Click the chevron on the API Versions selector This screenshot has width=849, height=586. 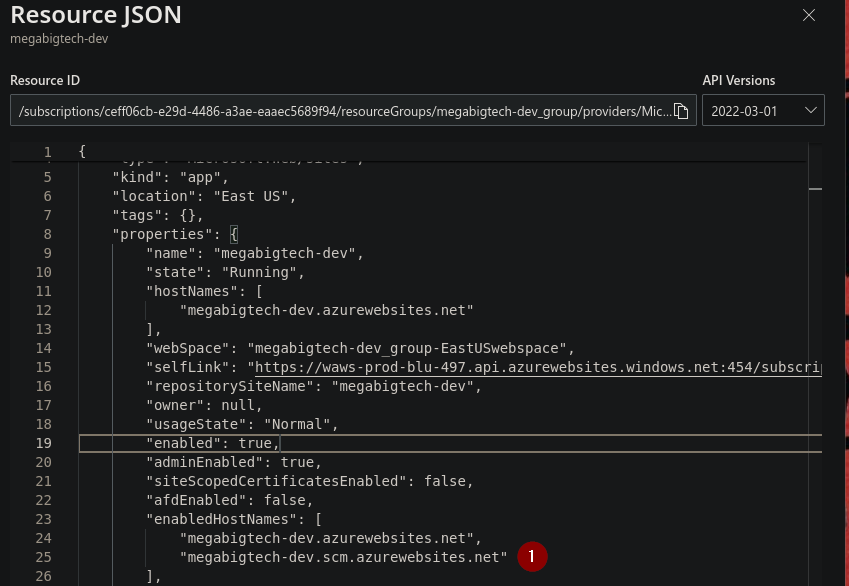click(811, 110)
